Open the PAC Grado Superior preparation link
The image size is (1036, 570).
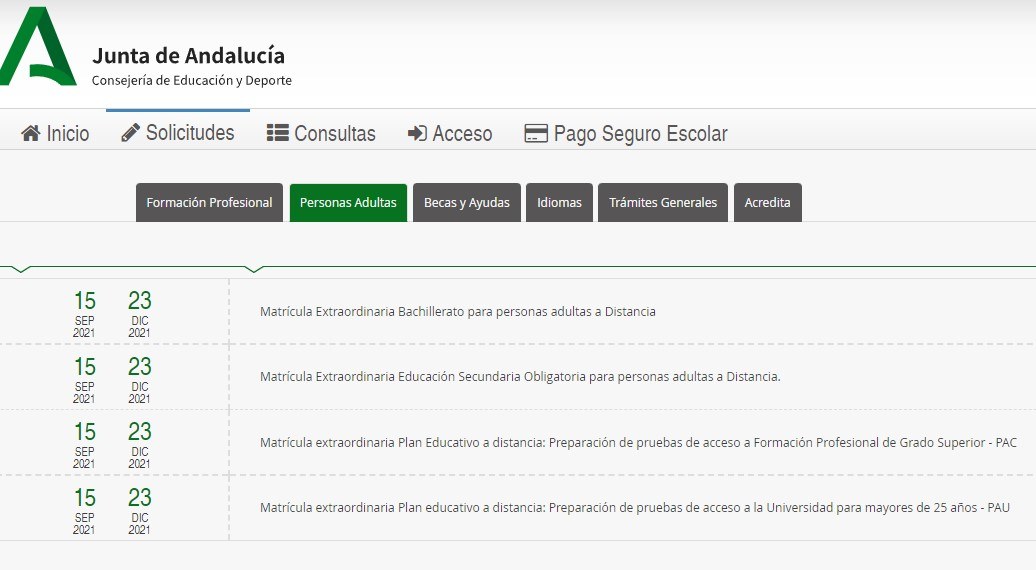pos(637,442)
